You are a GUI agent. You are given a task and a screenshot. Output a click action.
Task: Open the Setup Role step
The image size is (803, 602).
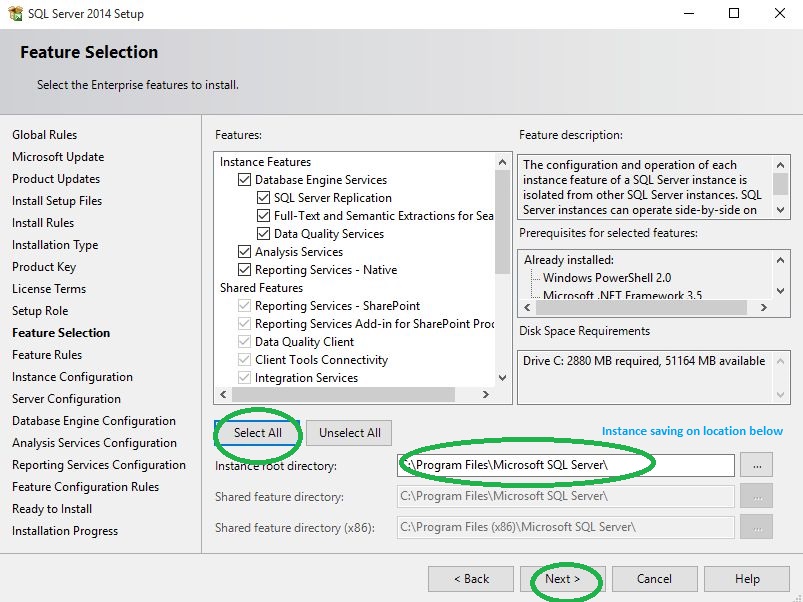coord(40,311)
